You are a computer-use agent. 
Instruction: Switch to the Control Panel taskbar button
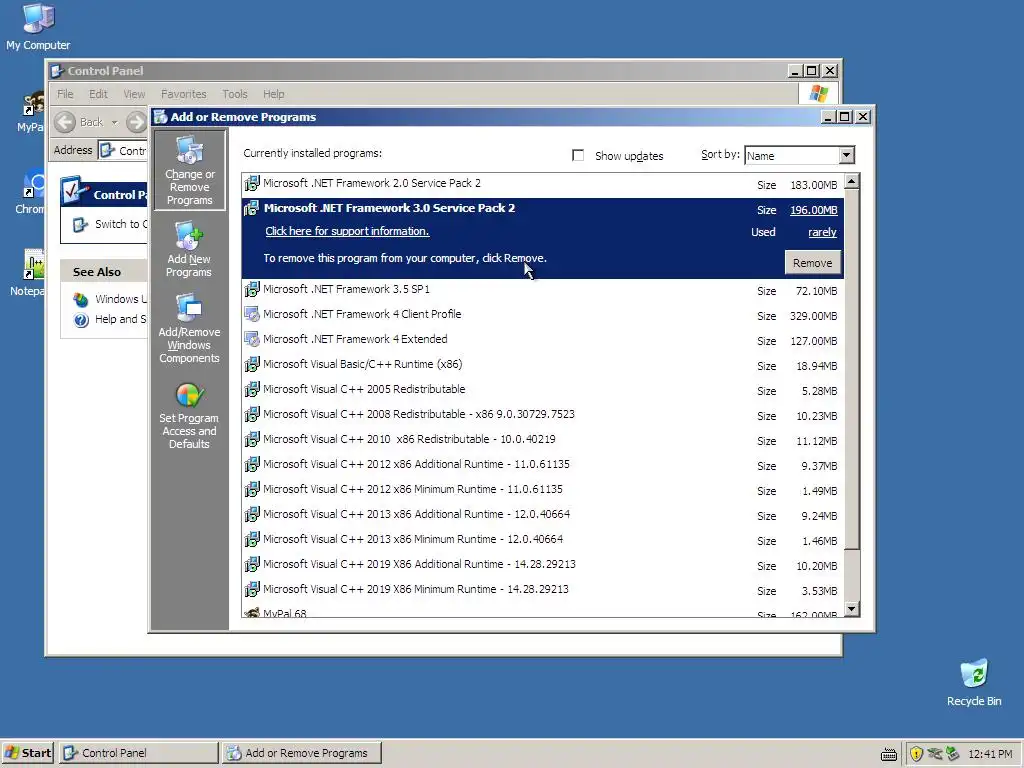coord(139,753)
